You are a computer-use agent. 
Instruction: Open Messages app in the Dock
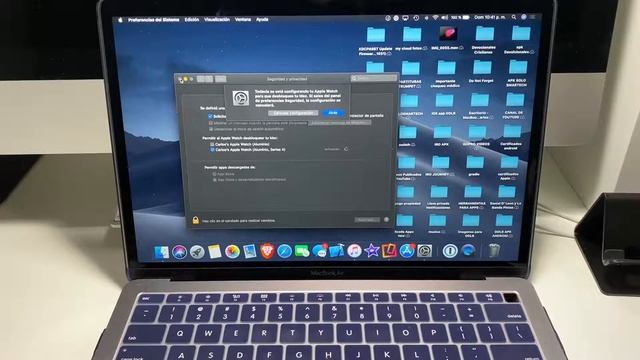[x=319, y=251]
